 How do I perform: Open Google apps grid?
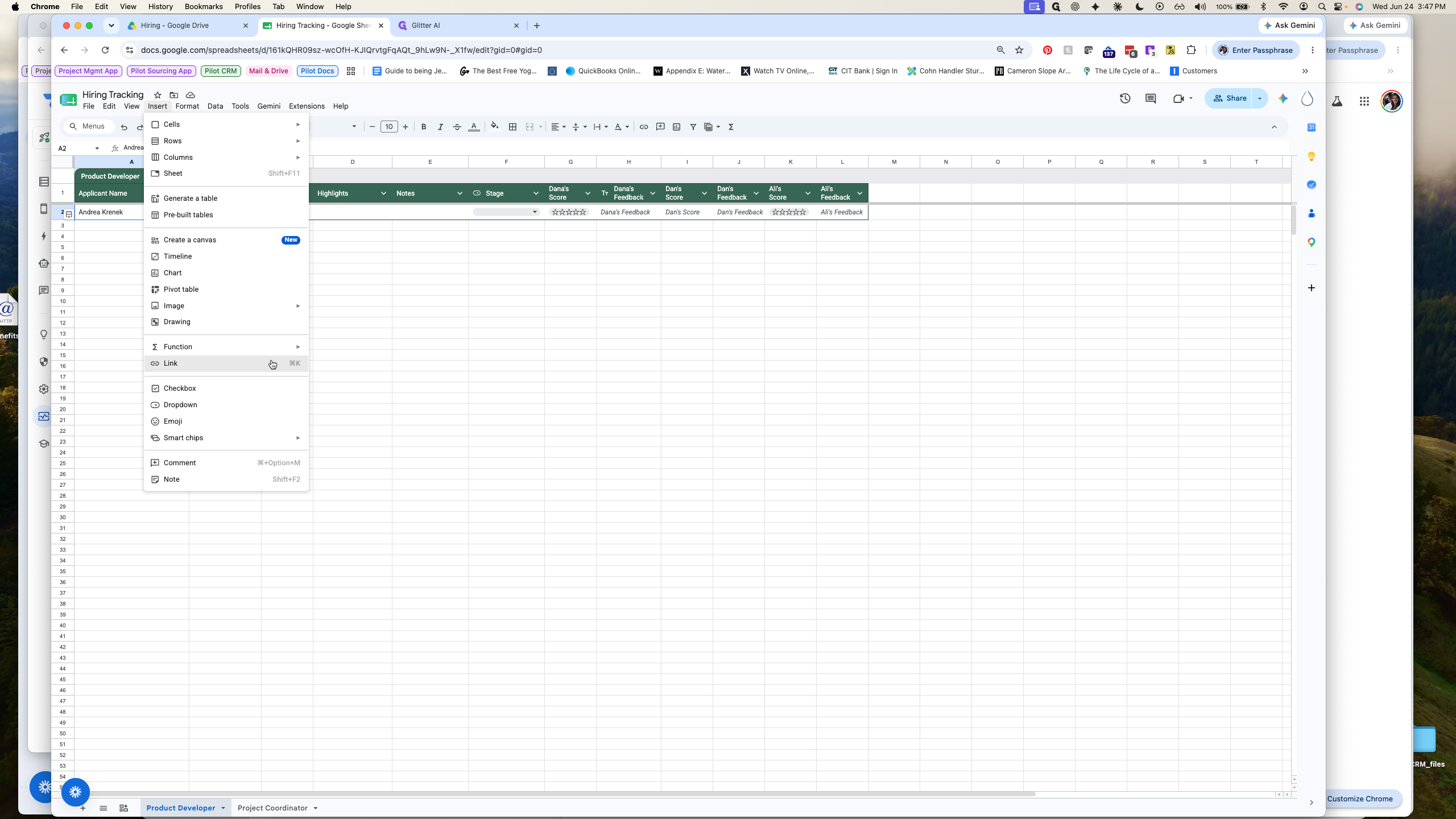(x=1364, y=101)
